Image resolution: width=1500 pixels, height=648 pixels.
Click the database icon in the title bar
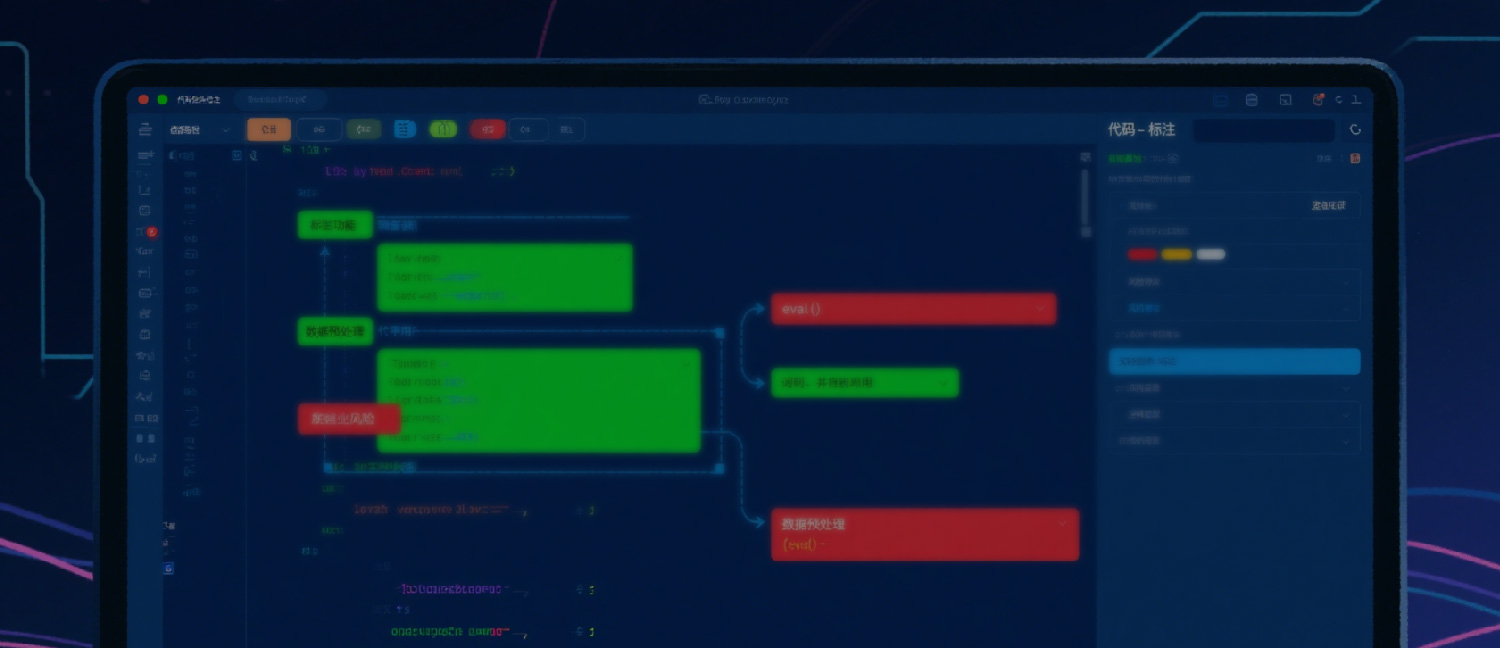pos(1251,100)
